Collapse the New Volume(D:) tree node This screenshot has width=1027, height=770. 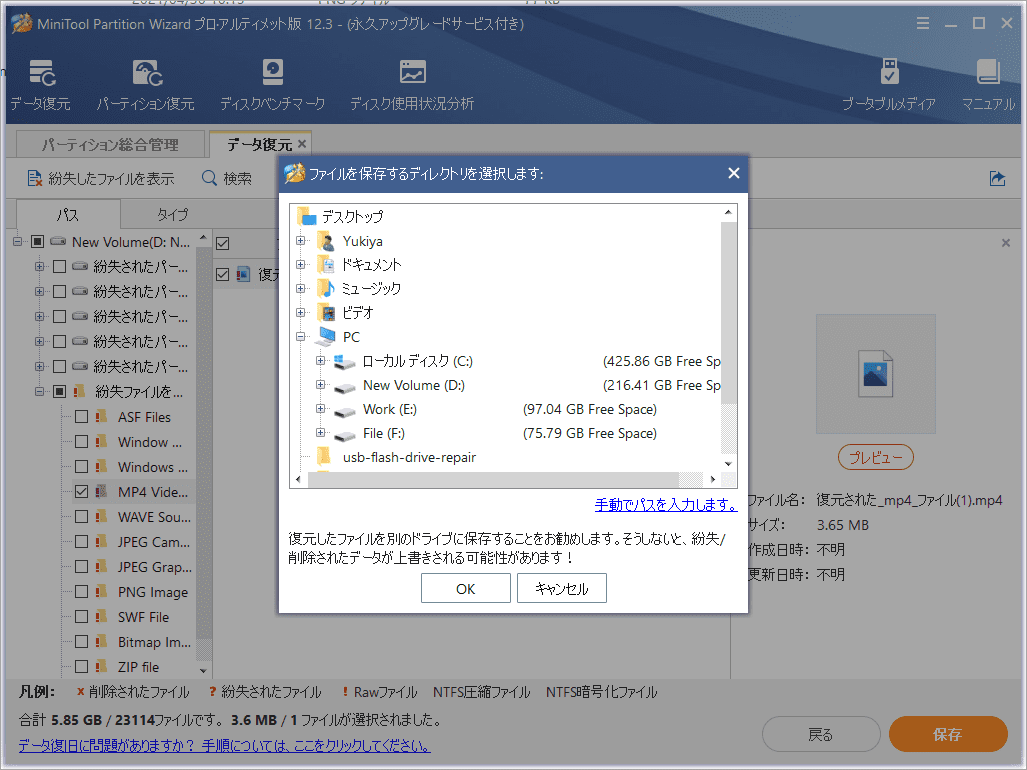tap(16, 241)
